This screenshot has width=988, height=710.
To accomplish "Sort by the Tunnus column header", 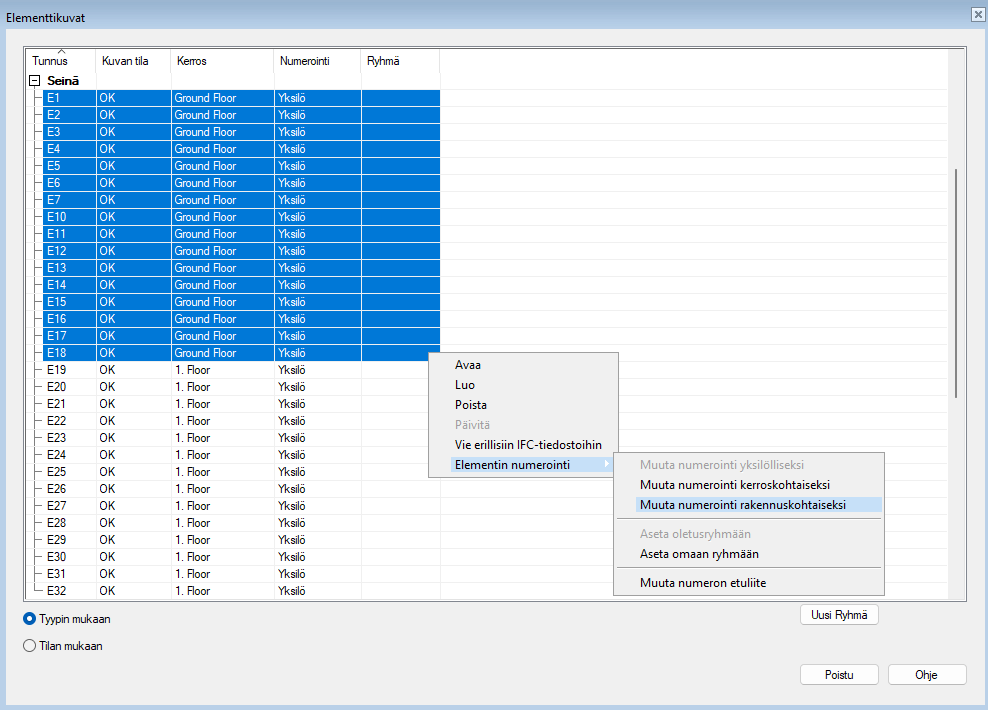I will 60,60.
